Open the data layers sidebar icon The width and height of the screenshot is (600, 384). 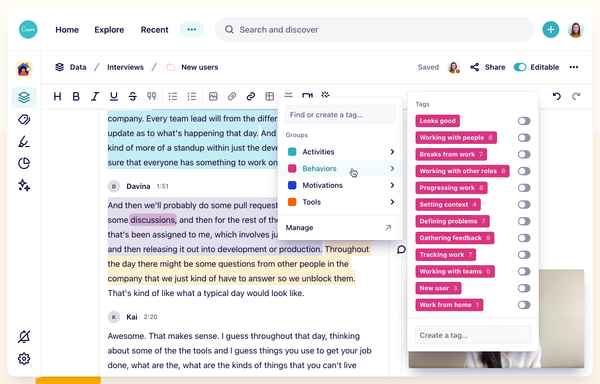coord(24,97)
